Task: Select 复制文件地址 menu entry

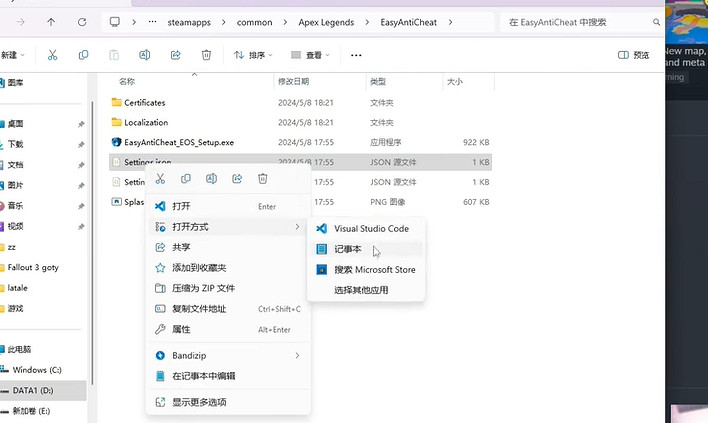Action: (x=228, y=309)
